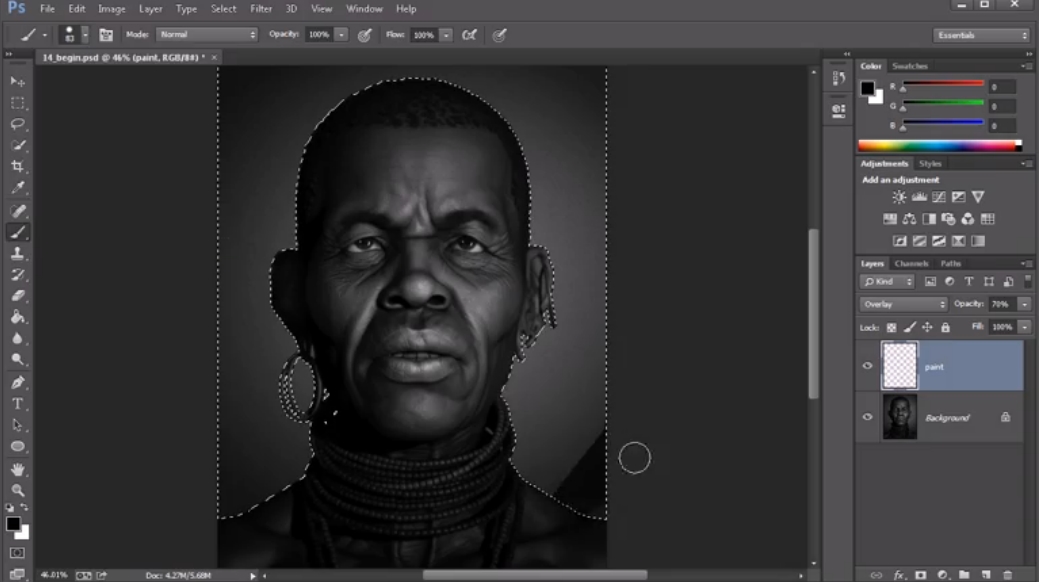Image resolution: width=1039 pixels, height=582 pixels.
Task: Toggle visibility of the Background layer
Action: [x=867, y=417]
